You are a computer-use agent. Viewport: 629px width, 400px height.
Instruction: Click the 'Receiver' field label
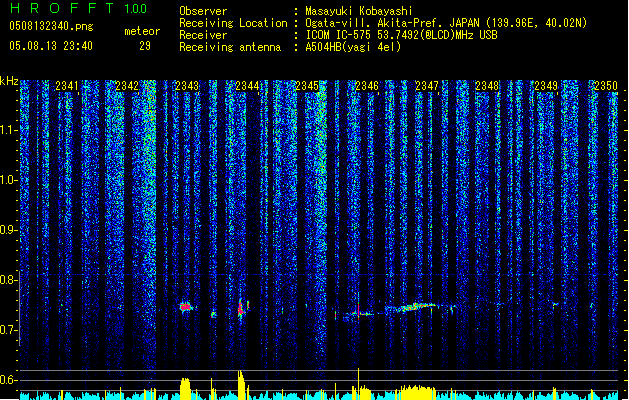tap(203, 35)
